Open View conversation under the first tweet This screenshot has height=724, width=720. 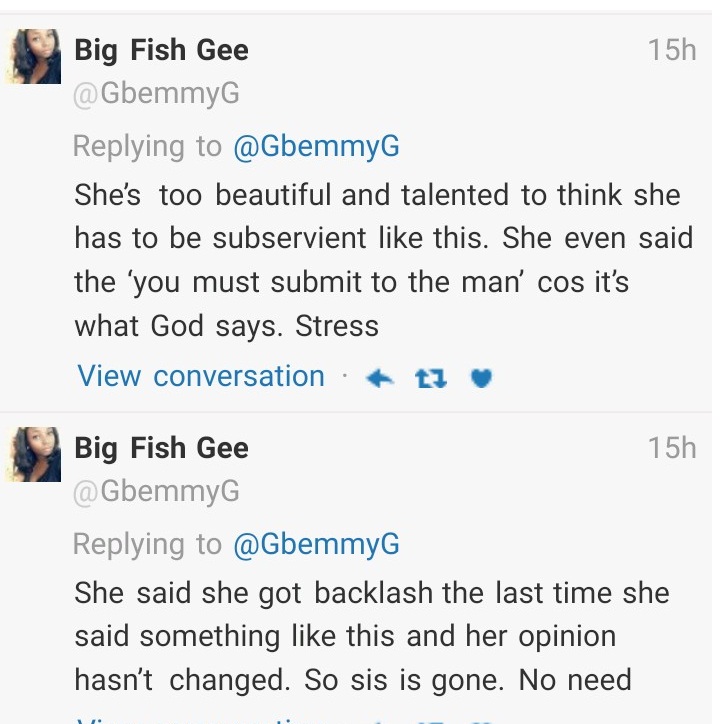point(201,376)
